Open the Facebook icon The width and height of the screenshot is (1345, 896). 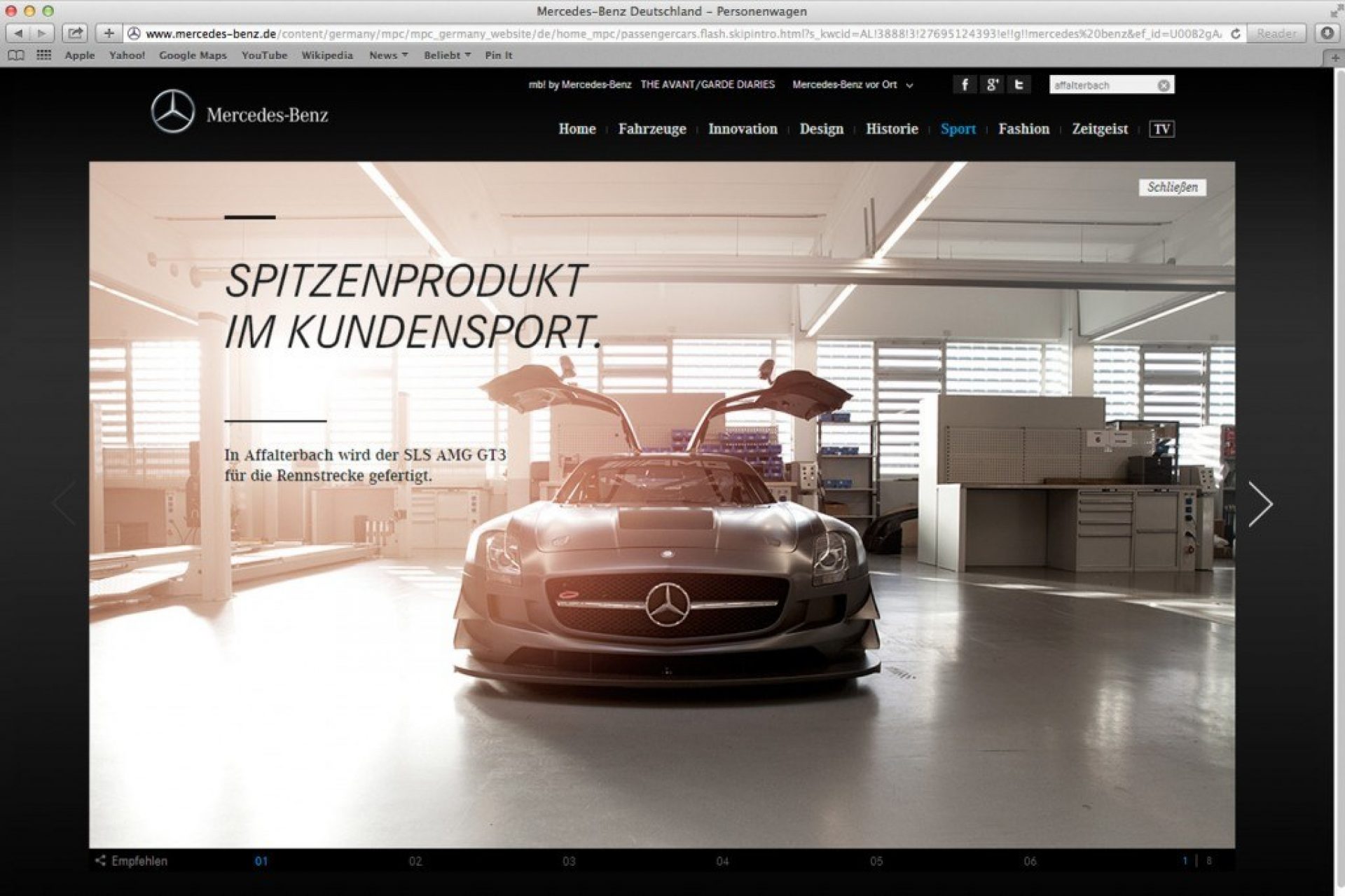[965, 85]
